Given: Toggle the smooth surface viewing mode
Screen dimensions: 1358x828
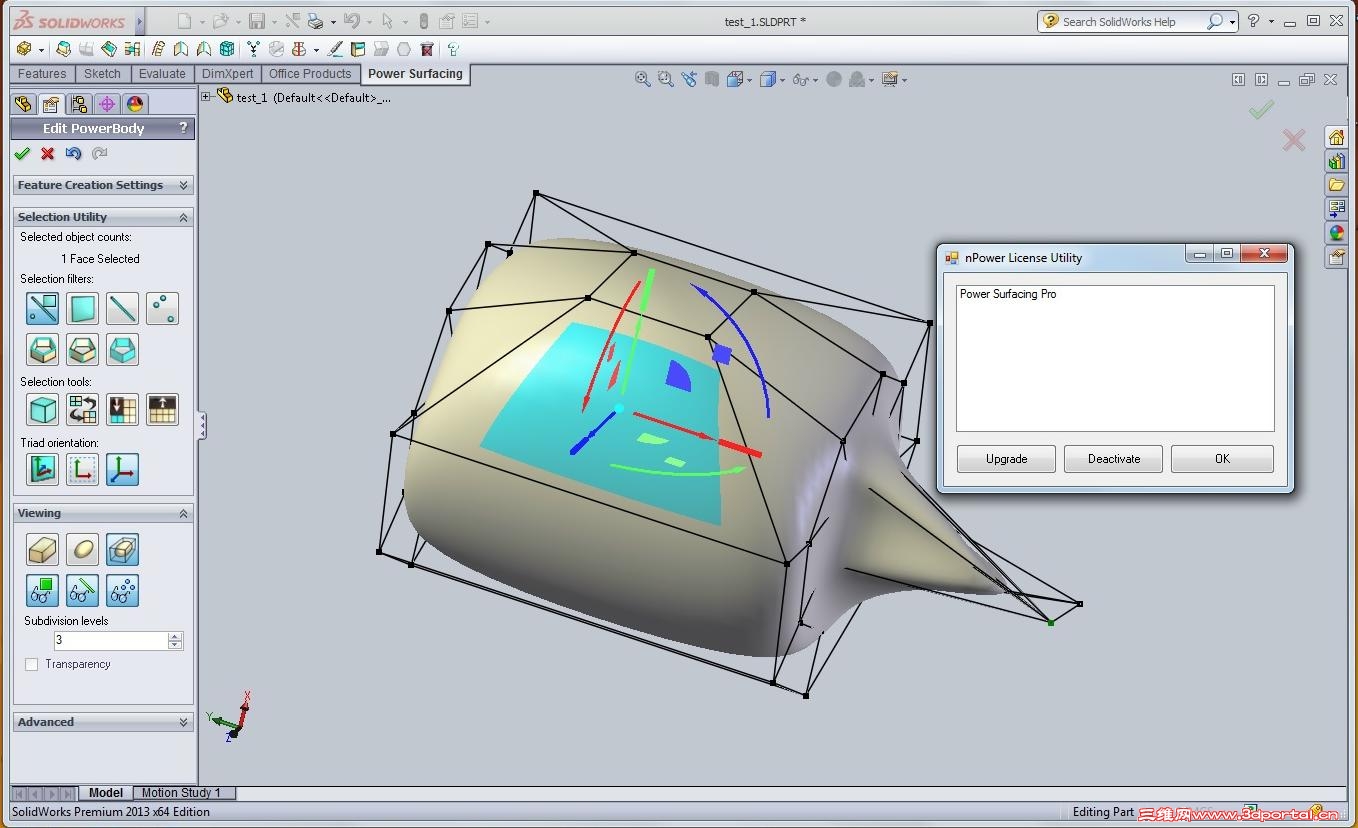Looking at the screenshot, I should (x=82, y=549).
